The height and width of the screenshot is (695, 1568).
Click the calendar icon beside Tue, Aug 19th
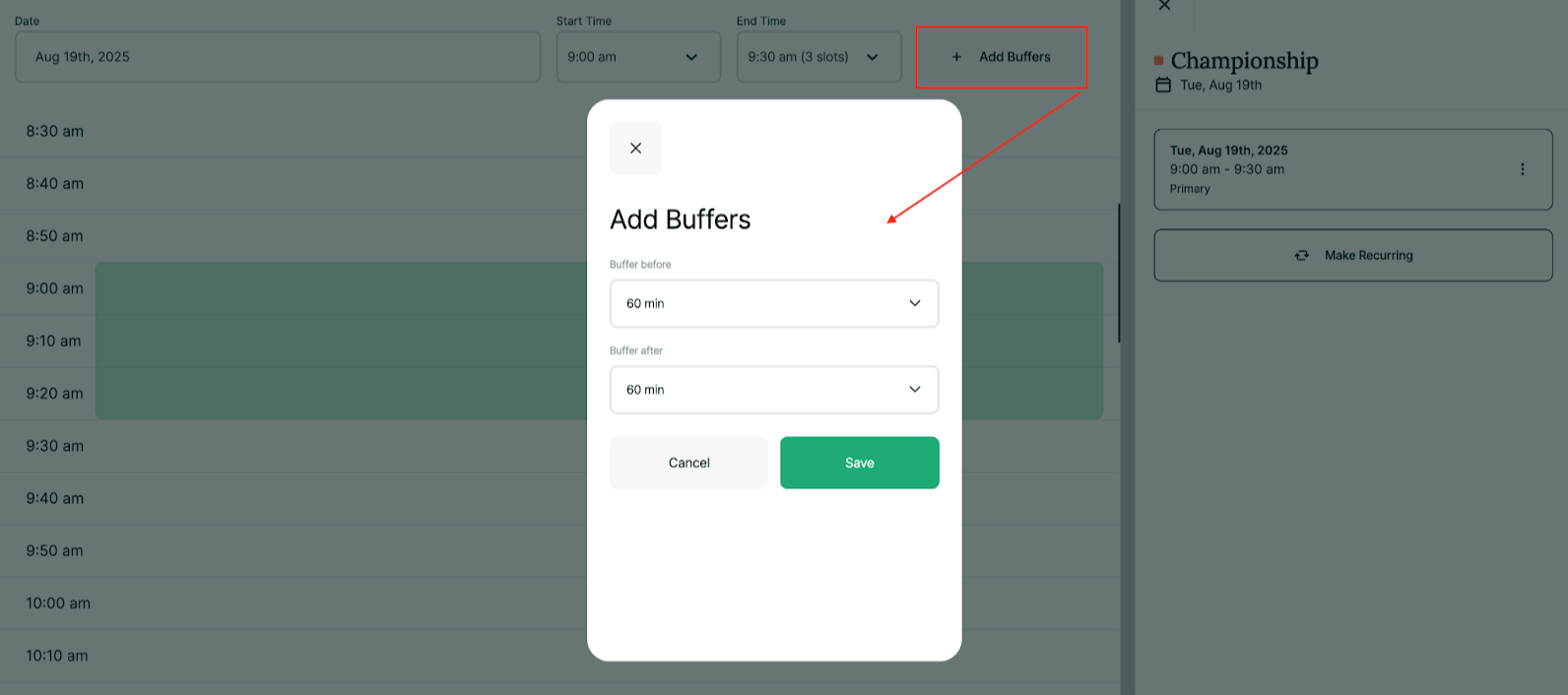point(1163,85)
